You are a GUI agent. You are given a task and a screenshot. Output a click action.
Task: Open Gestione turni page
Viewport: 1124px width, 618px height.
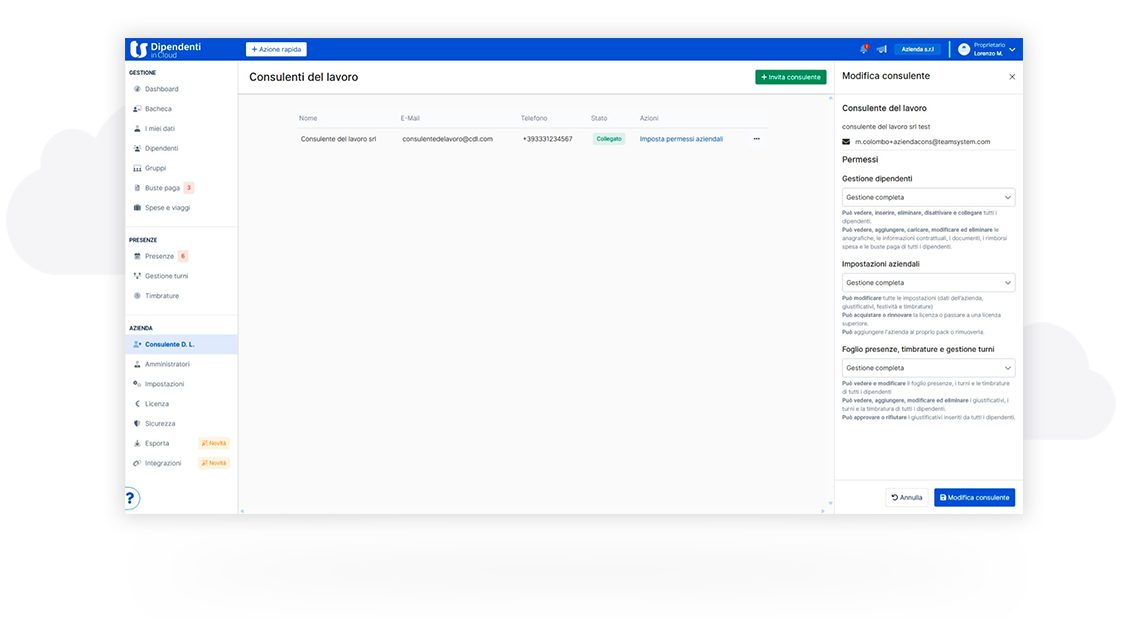(x=166, y=276)
